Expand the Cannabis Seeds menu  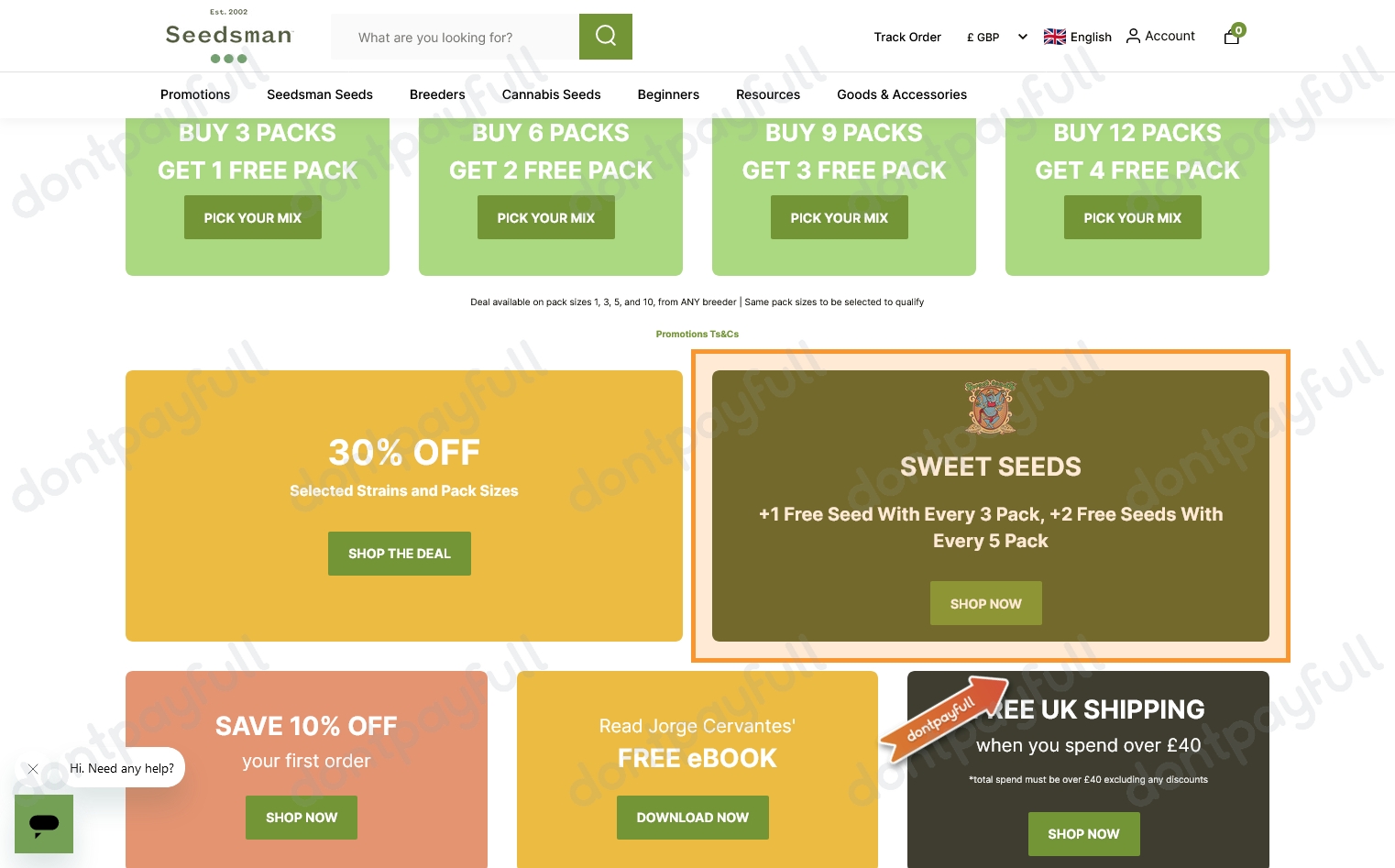tap(551, 94)
